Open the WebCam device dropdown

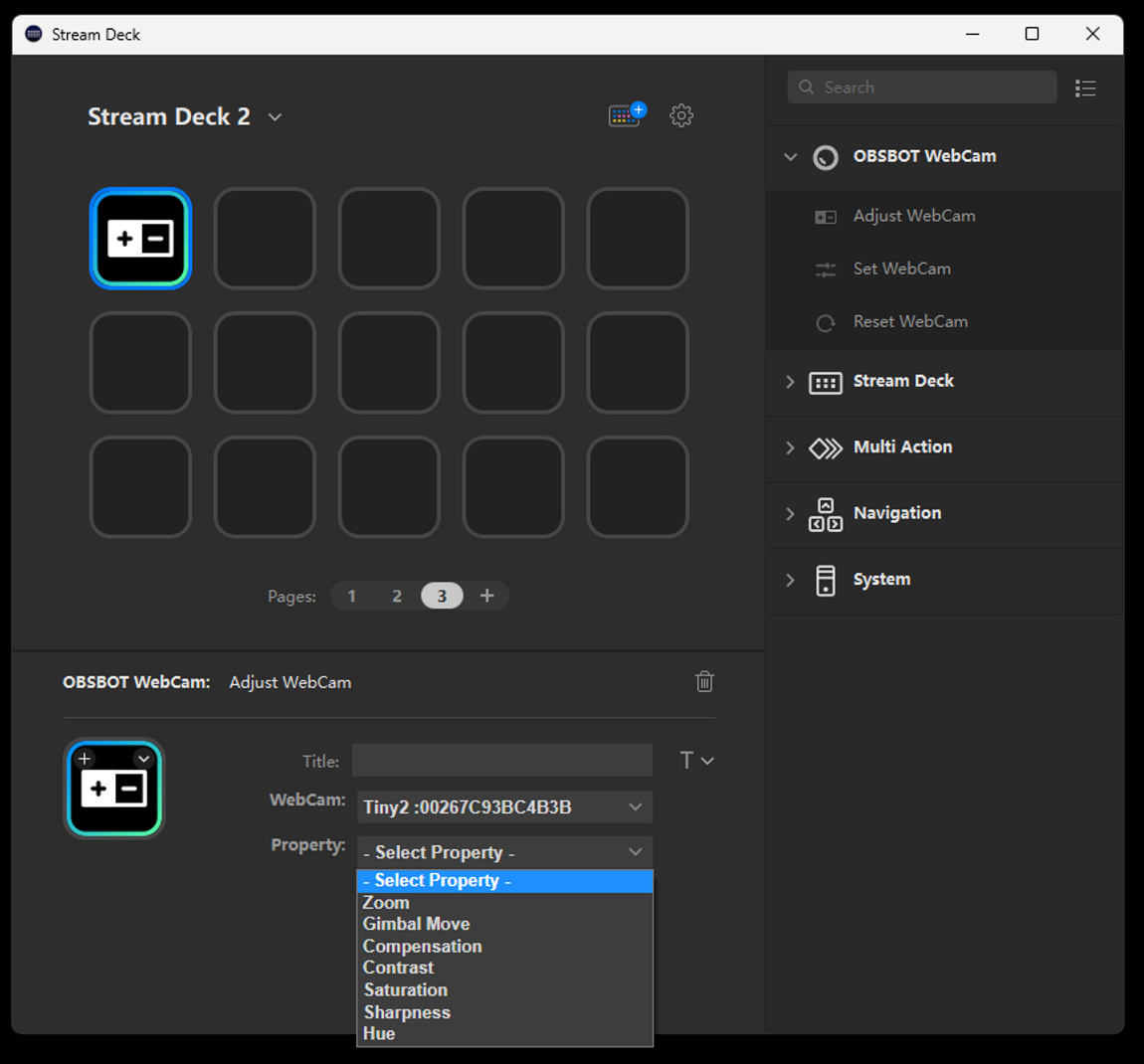[x=504, y=806]
